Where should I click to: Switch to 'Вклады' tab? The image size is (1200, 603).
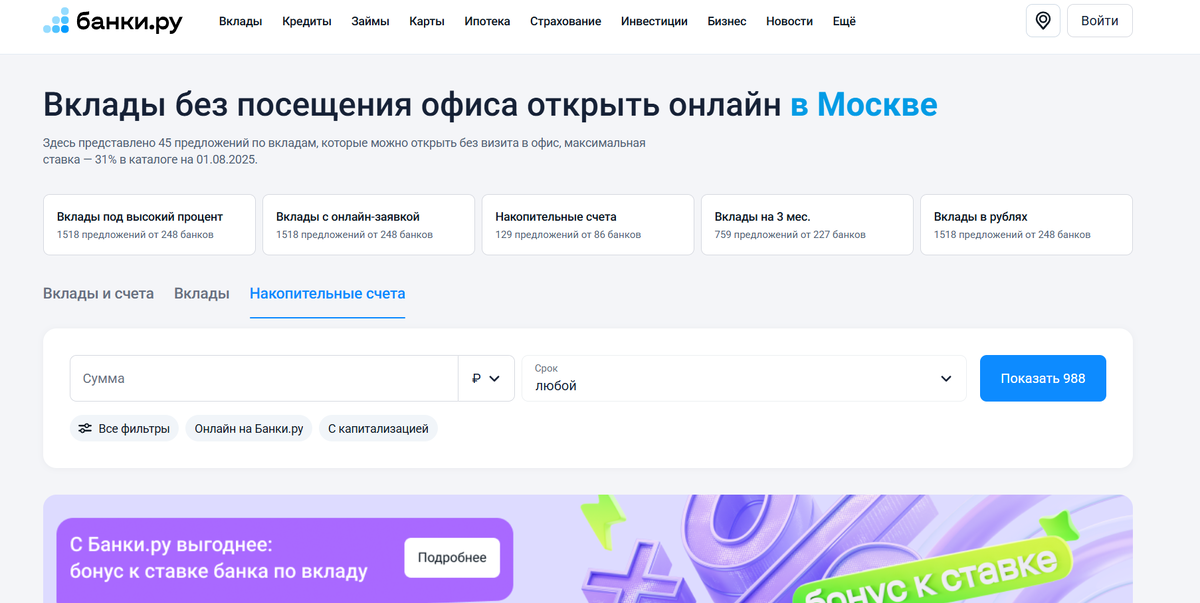[202, 293]
